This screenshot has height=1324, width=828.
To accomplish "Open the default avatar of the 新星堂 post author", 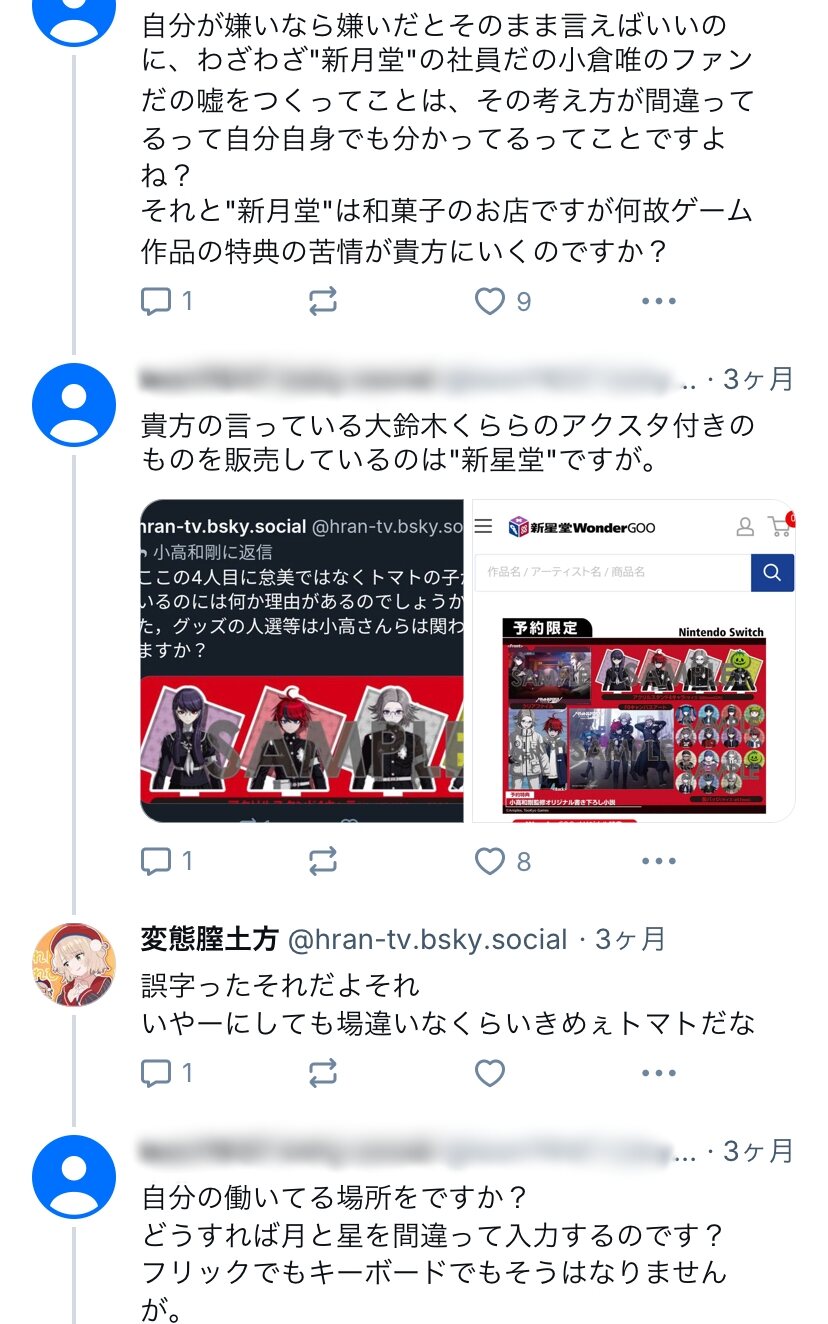I will [x=75, y=405].
